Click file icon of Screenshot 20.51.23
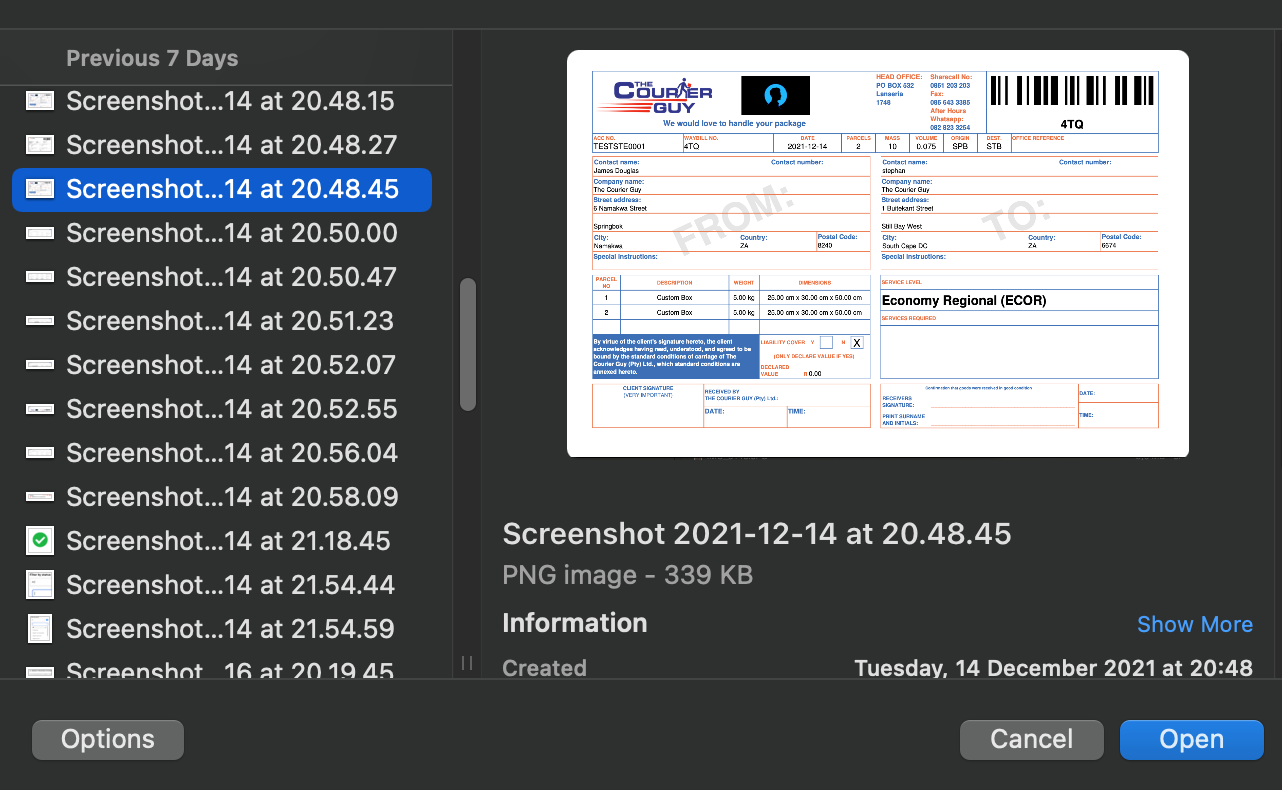Viewport: 1282px width, 790px height. tap(39, 321)
